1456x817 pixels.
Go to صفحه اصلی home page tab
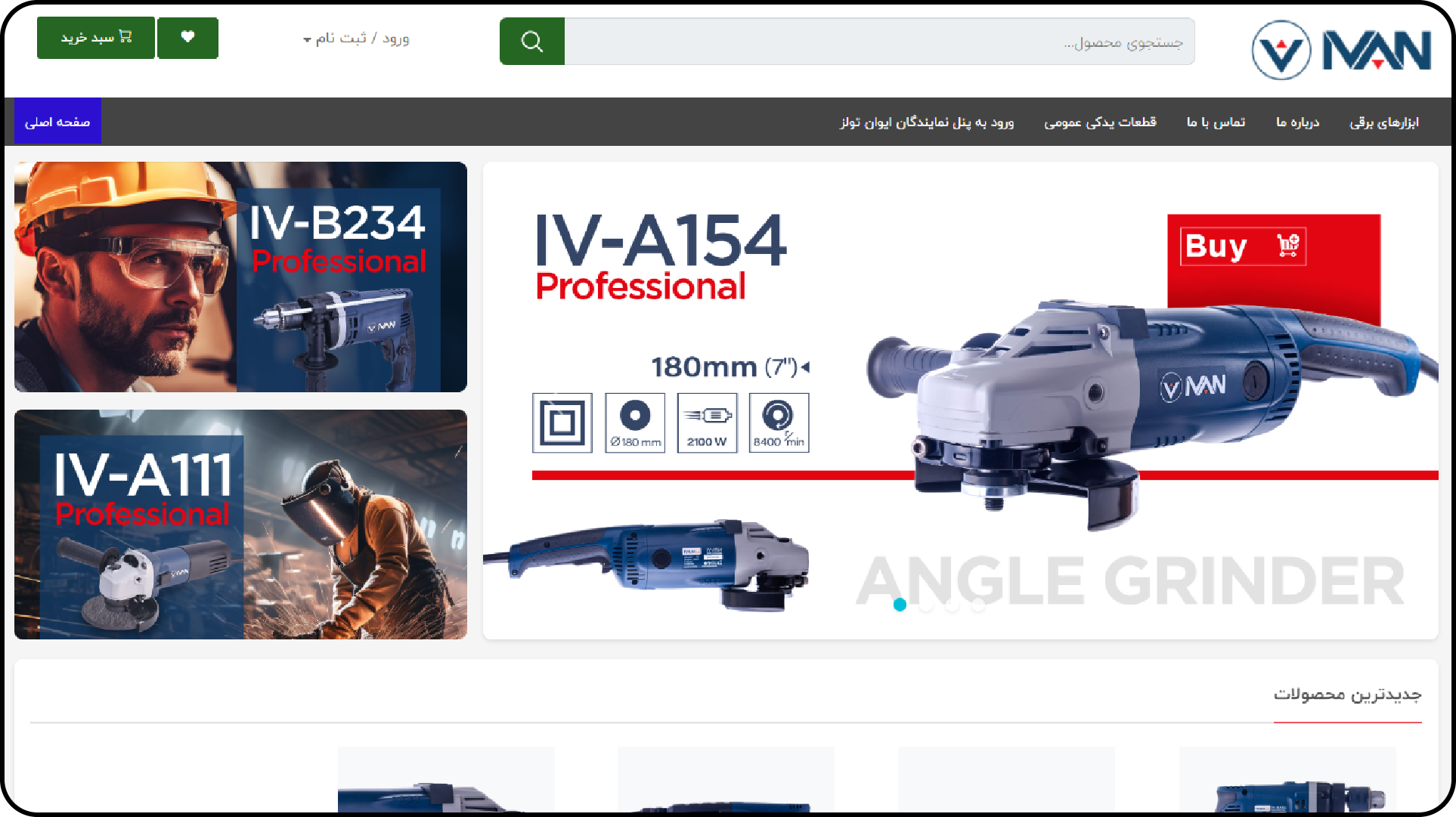[x=57, y=121]
